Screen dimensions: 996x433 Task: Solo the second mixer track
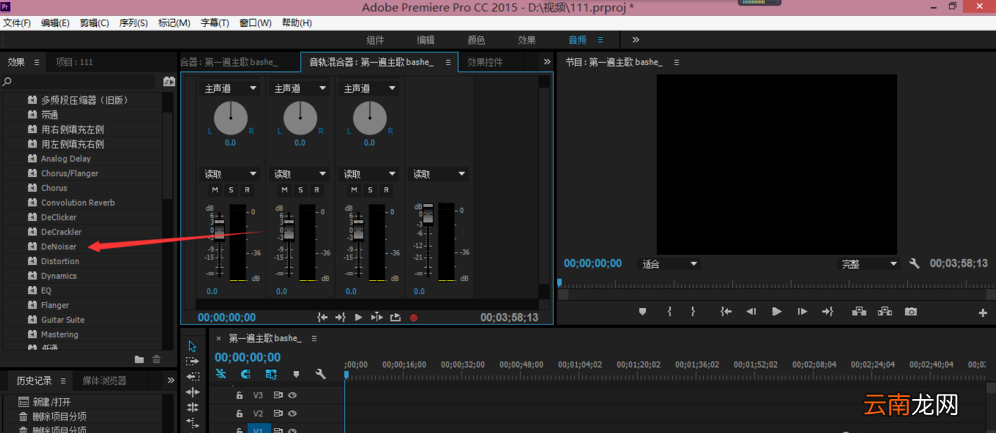click(300, 190)
